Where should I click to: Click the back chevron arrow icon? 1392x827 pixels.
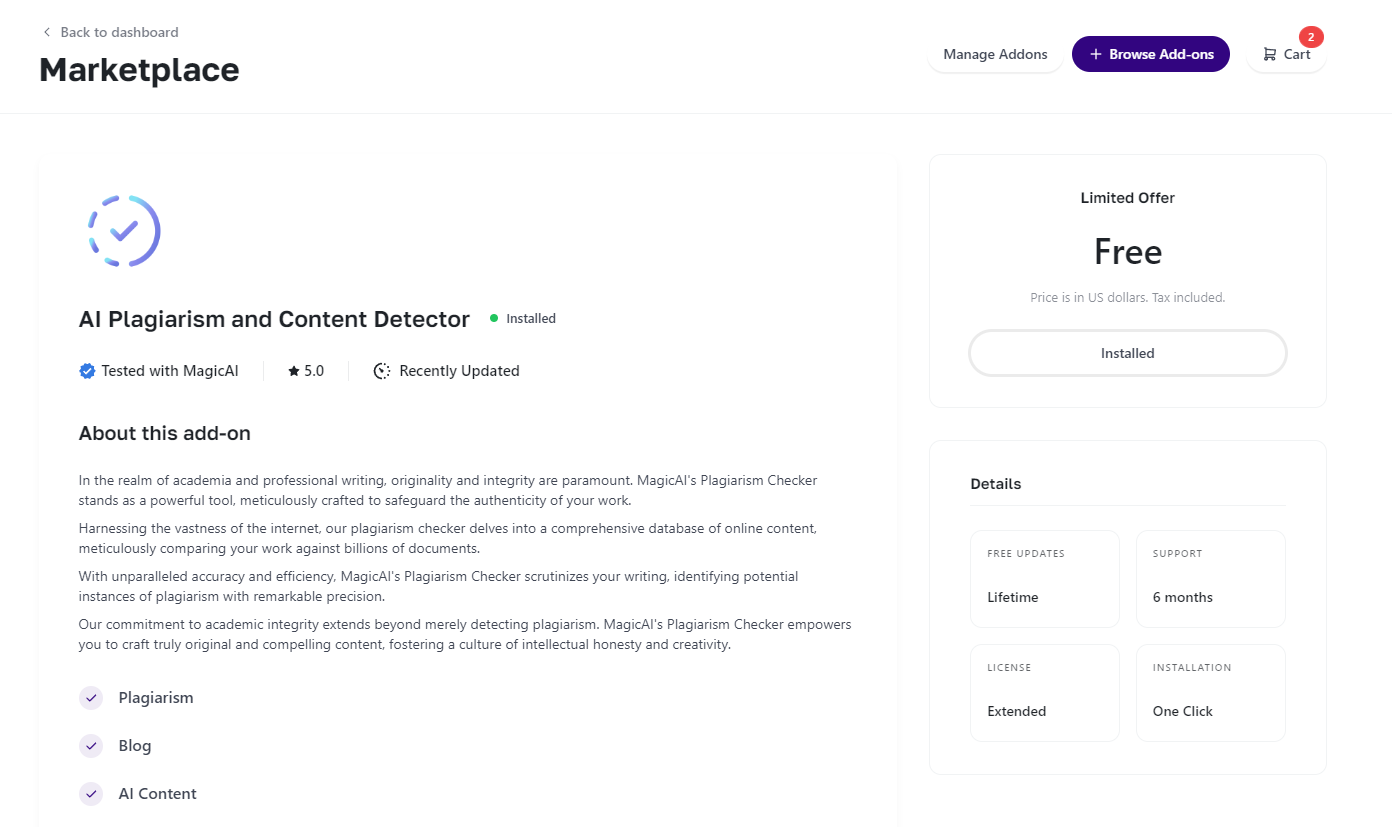[x=47, y=32]
